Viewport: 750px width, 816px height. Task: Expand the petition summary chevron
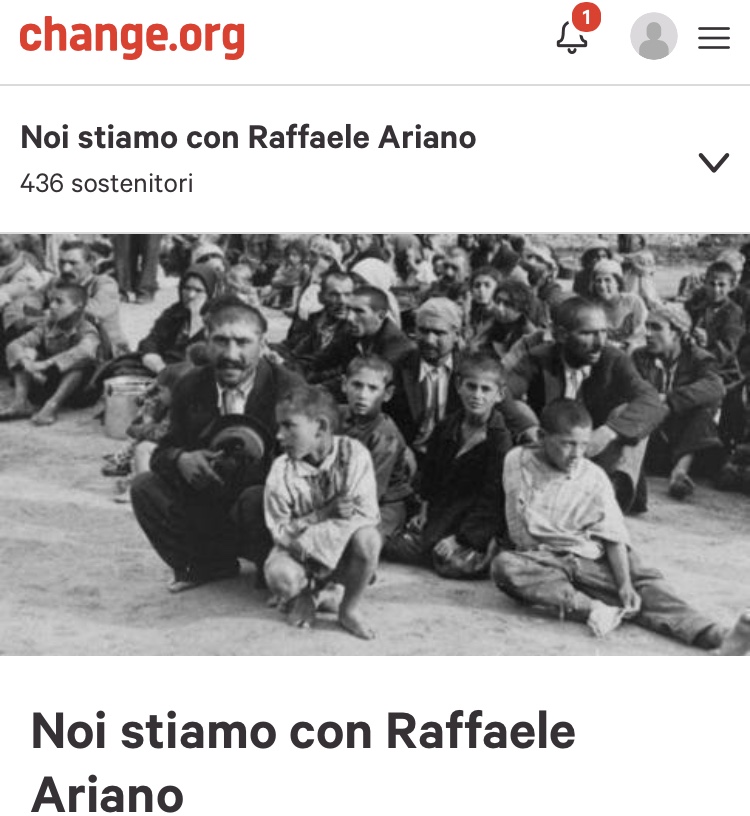pos(714,162)
